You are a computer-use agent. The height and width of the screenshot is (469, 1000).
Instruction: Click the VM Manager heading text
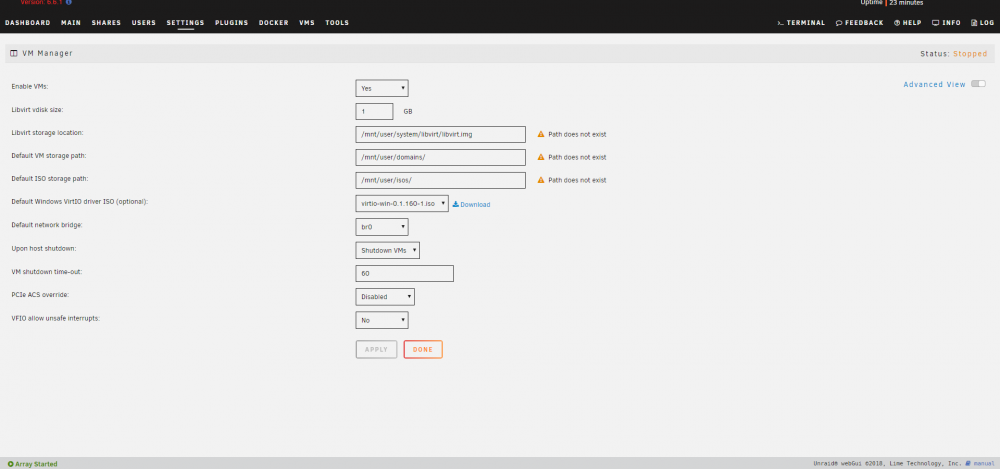[47, 54]
